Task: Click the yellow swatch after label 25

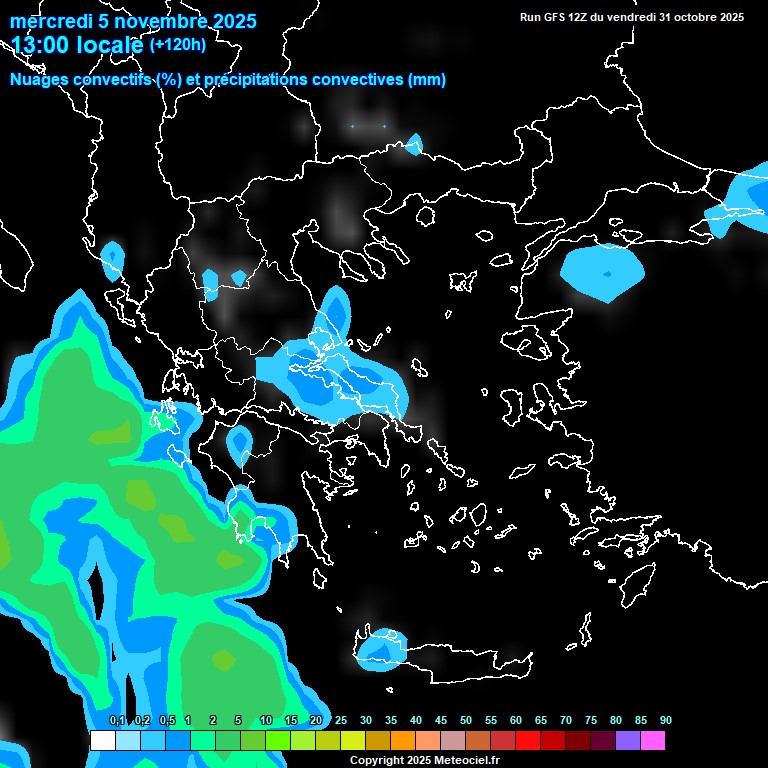Action: (352, 741)
